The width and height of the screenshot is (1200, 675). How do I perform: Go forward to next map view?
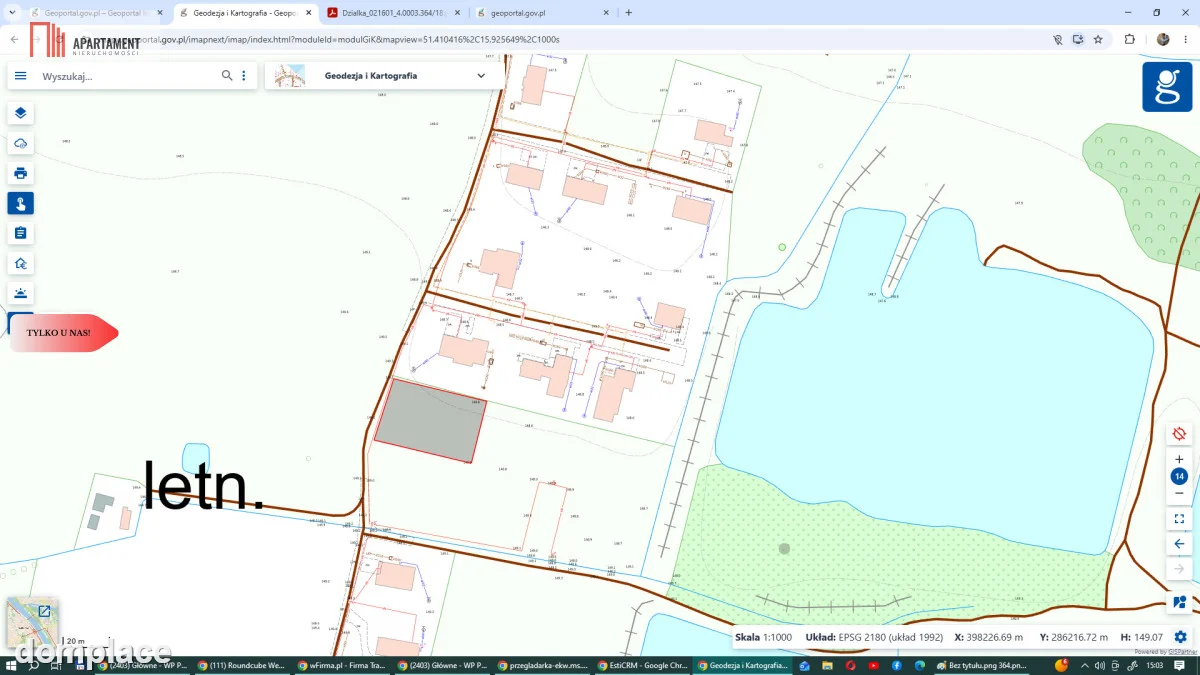click(1179, 568)
